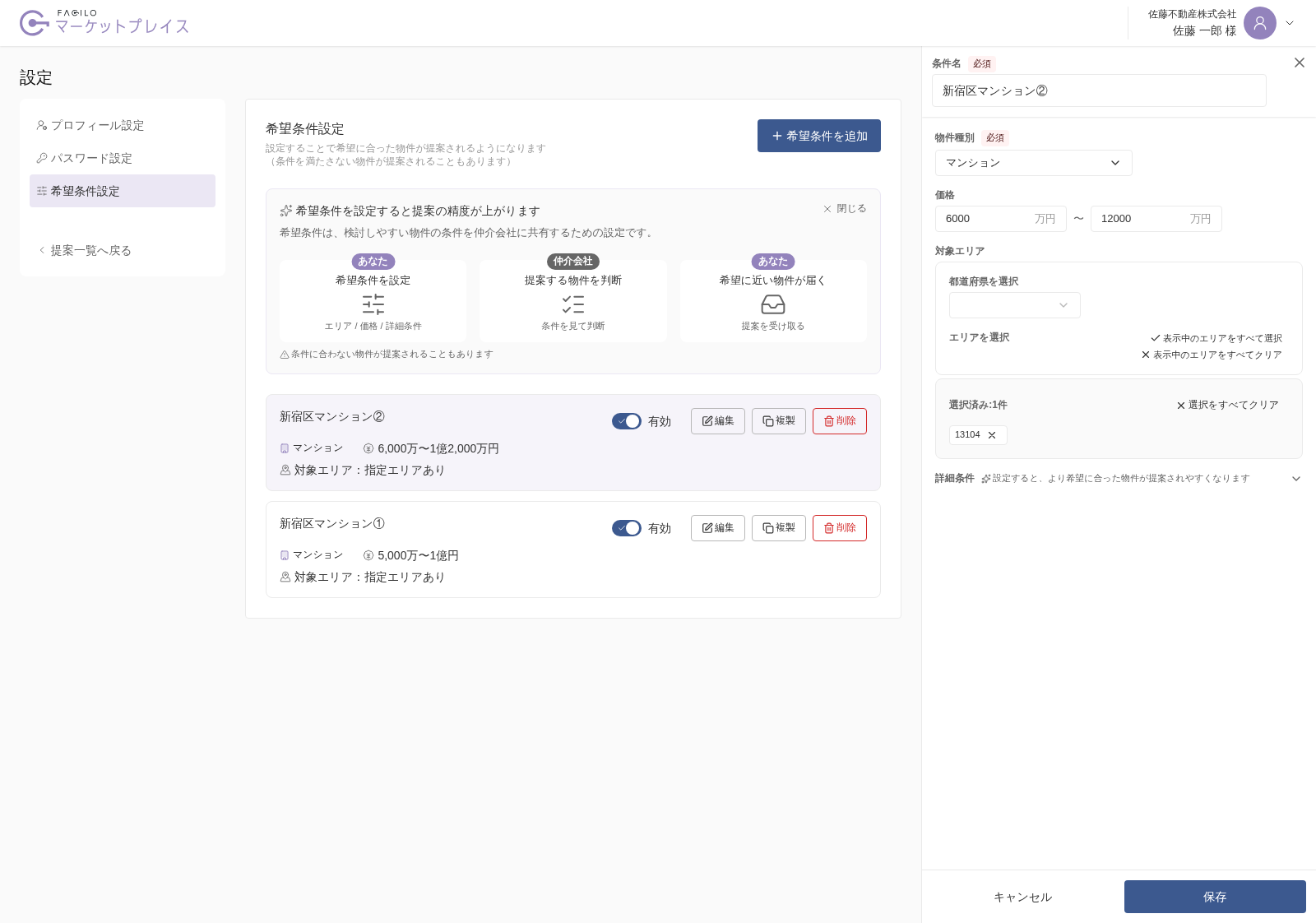Click the 条件名 input field

1099,90
